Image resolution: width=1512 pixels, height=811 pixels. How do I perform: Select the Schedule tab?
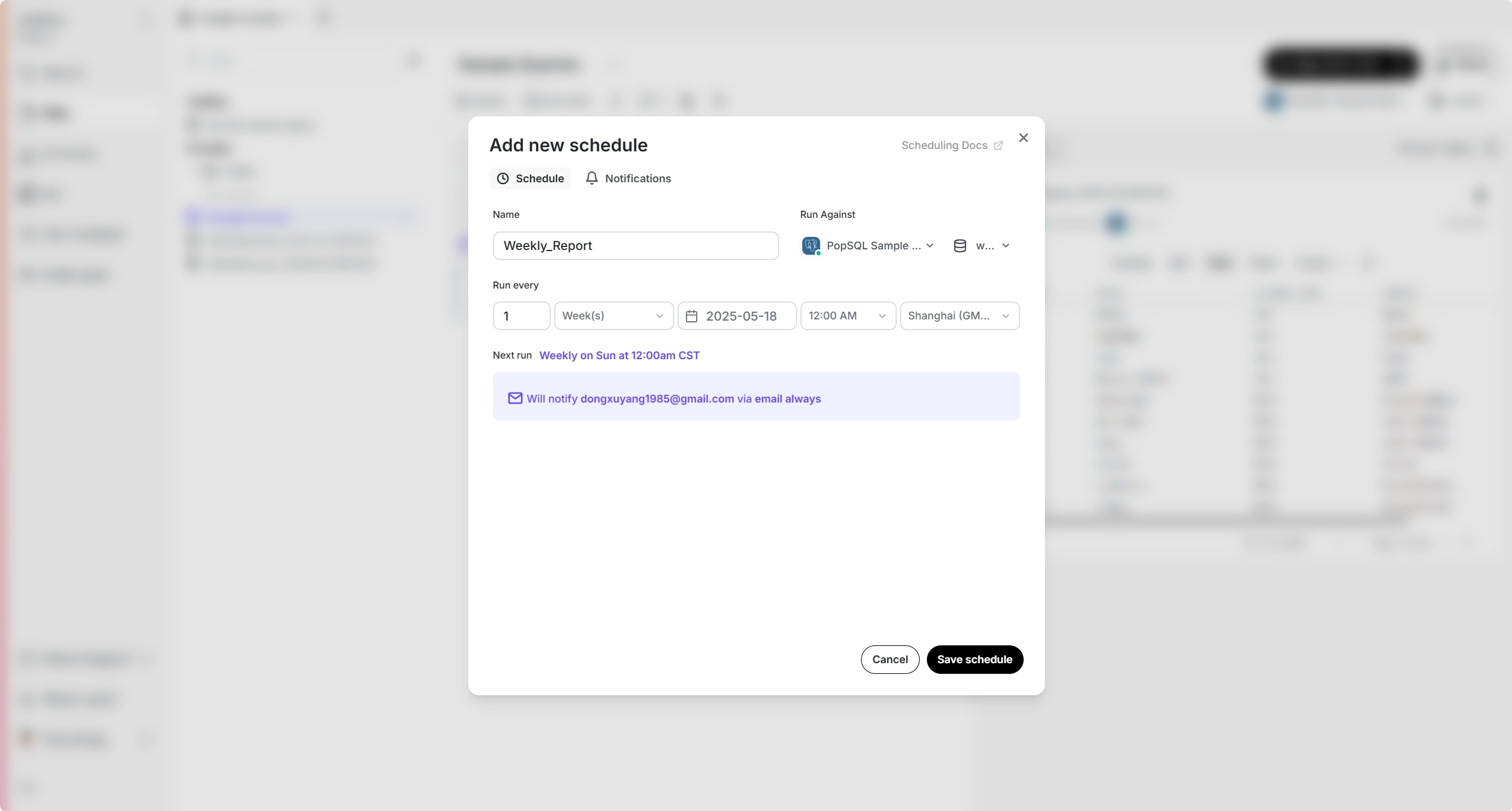539,179
